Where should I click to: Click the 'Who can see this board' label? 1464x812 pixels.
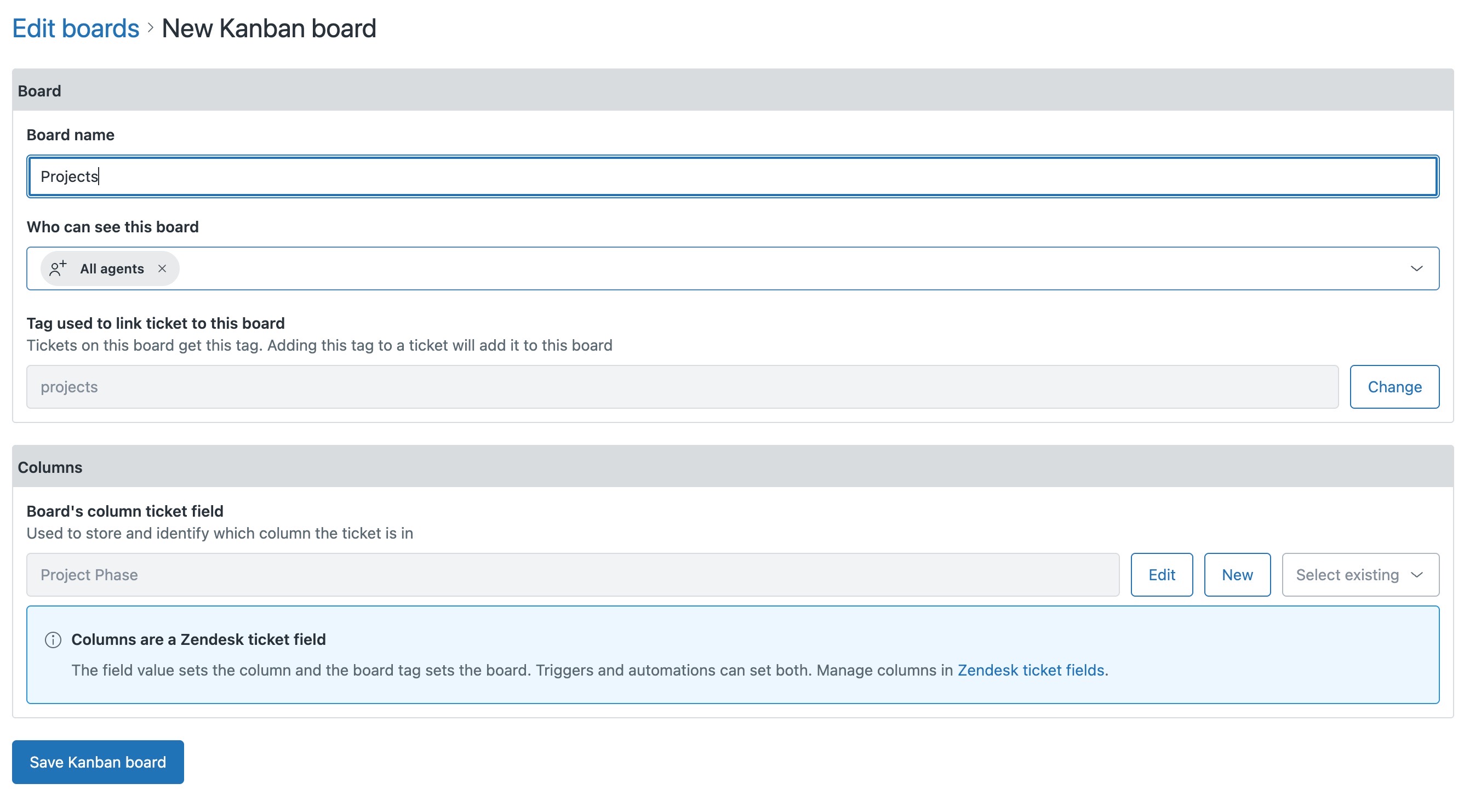(112, 227)
